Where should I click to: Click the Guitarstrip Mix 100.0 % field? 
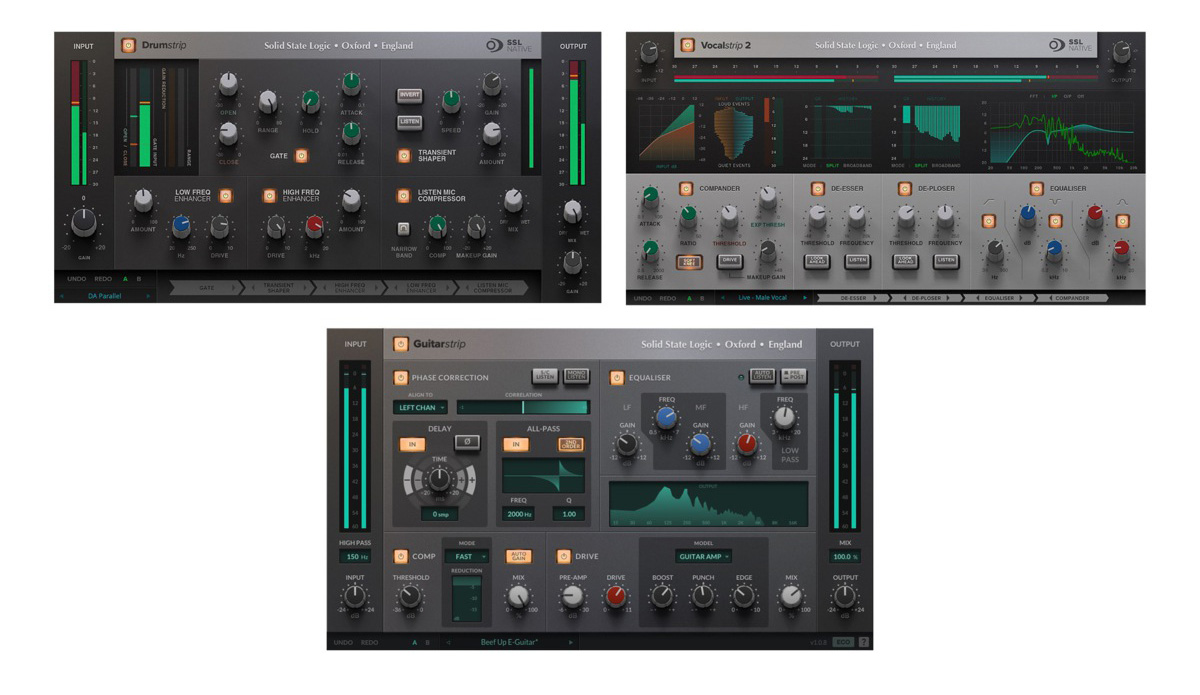(x=845, y=557)
